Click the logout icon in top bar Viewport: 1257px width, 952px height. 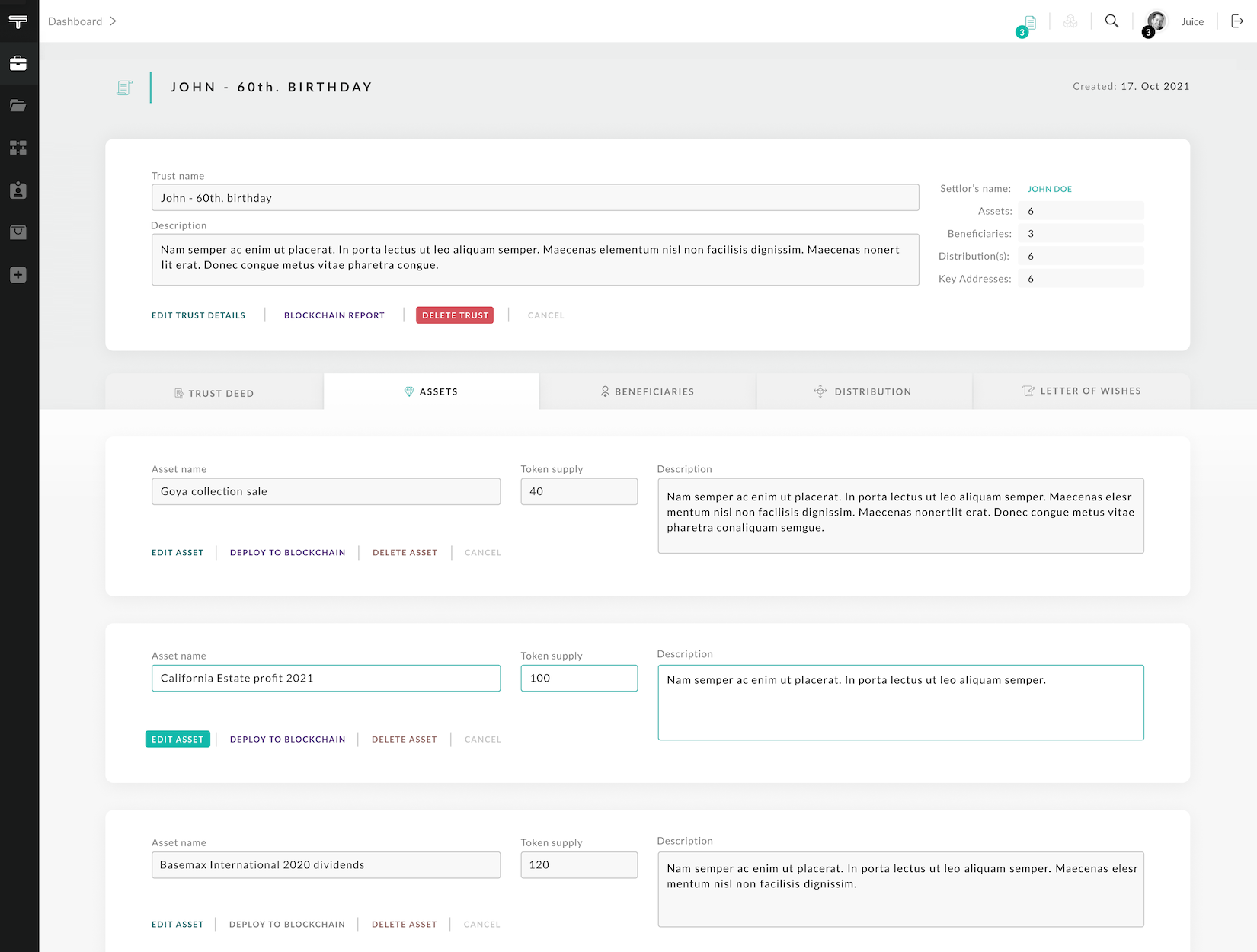click(1237, 21)
